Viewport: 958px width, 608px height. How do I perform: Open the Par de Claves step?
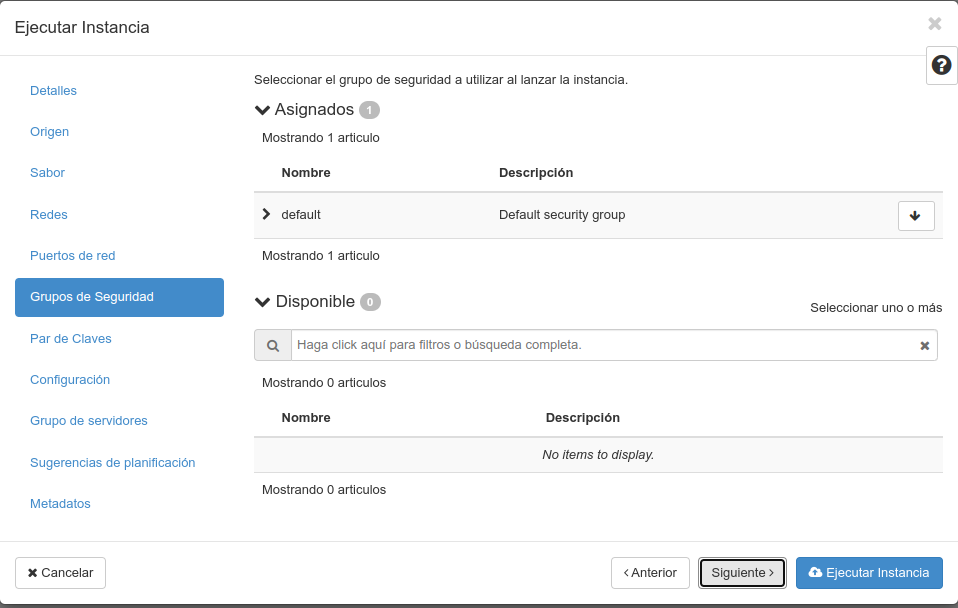pos(70,338)
